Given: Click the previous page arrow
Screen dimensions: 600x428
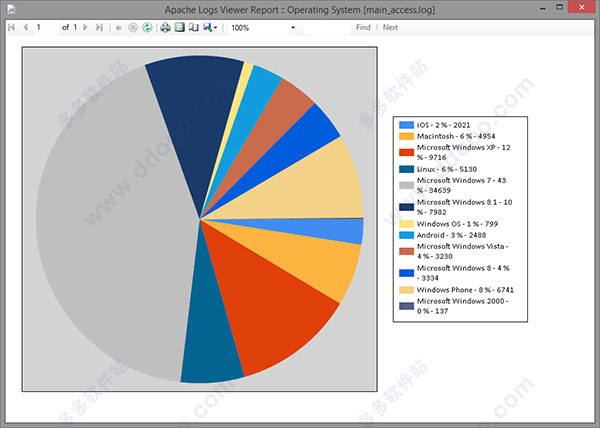Looking at the screenshot, I should [x=26, y=28].
